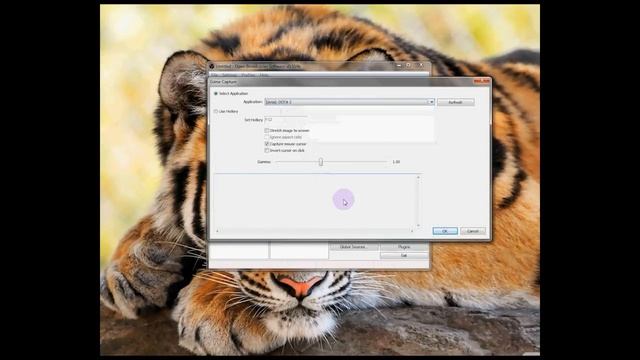The image size is (640, 360).
Task: Open File menu in OBS window
Action: click(214, 75)
